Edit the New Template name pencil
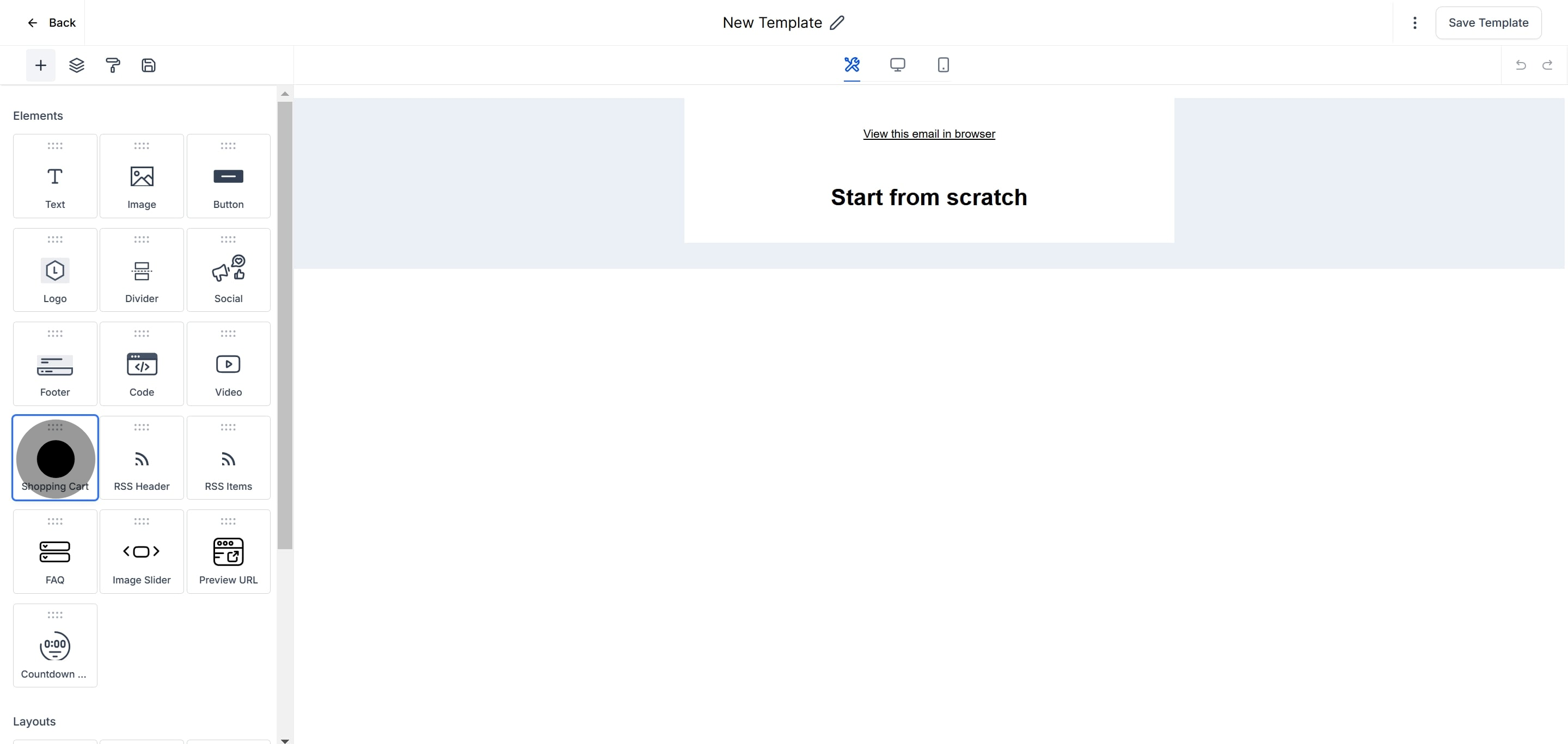 click(x=837, y=22)
